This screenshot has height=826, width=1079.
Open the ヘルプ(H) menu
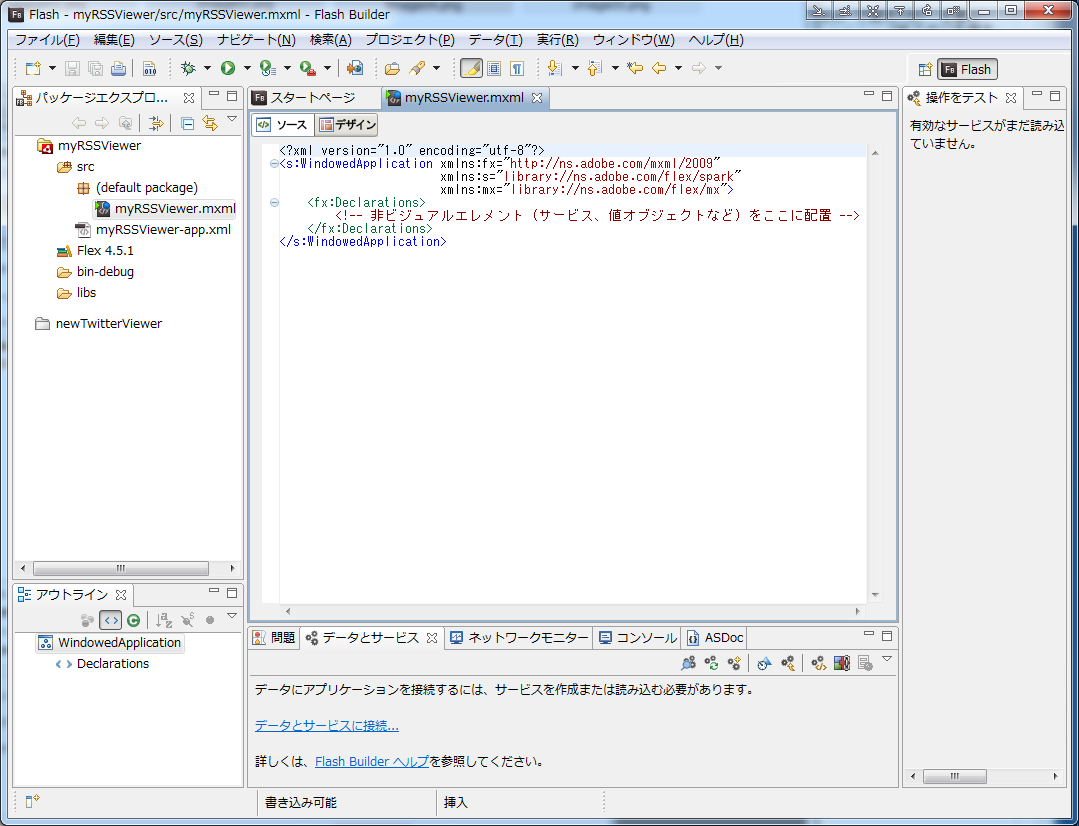tap(716, 40)
